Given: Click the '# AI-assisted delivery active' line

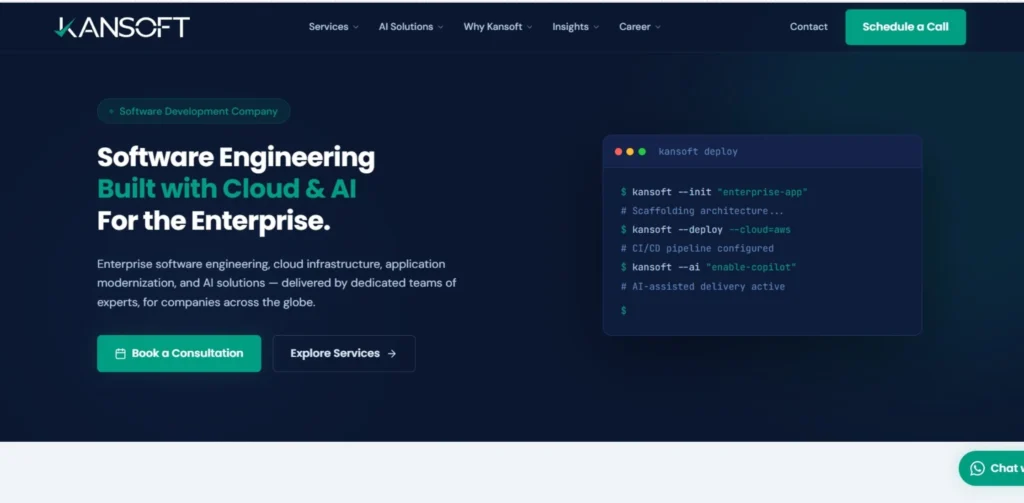Looking at the screenshot, I should tap(703, 286).
